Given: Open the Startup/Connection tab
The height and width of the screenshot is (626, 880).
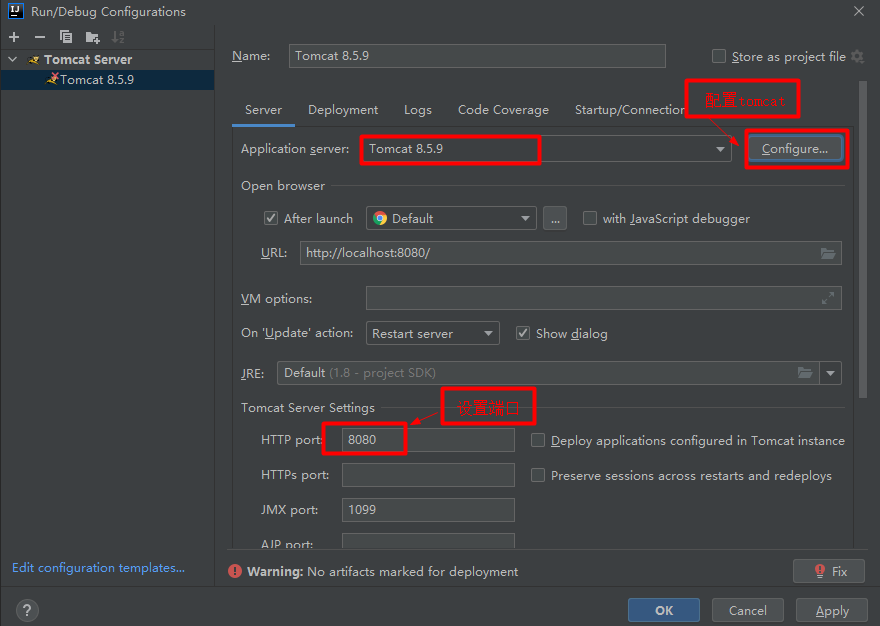Looking at the screenshot, I should [629, 110].
